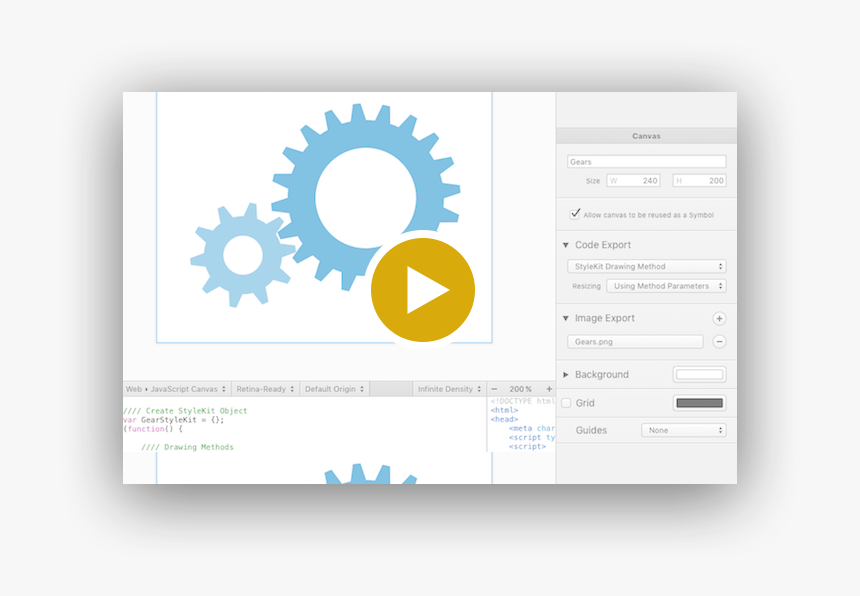Collapse the Code Export section
Screen dimensions: 860x596
[566, 245]
